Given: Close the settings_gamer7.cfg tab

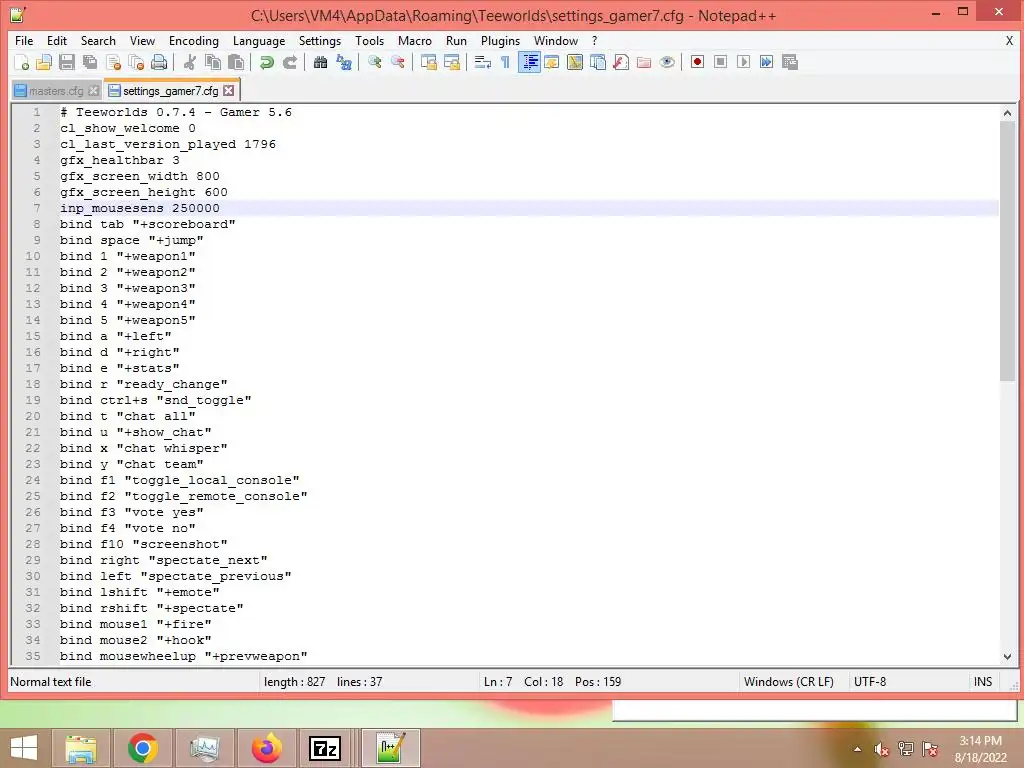Looking at the screenshot, I should (229, 91).
